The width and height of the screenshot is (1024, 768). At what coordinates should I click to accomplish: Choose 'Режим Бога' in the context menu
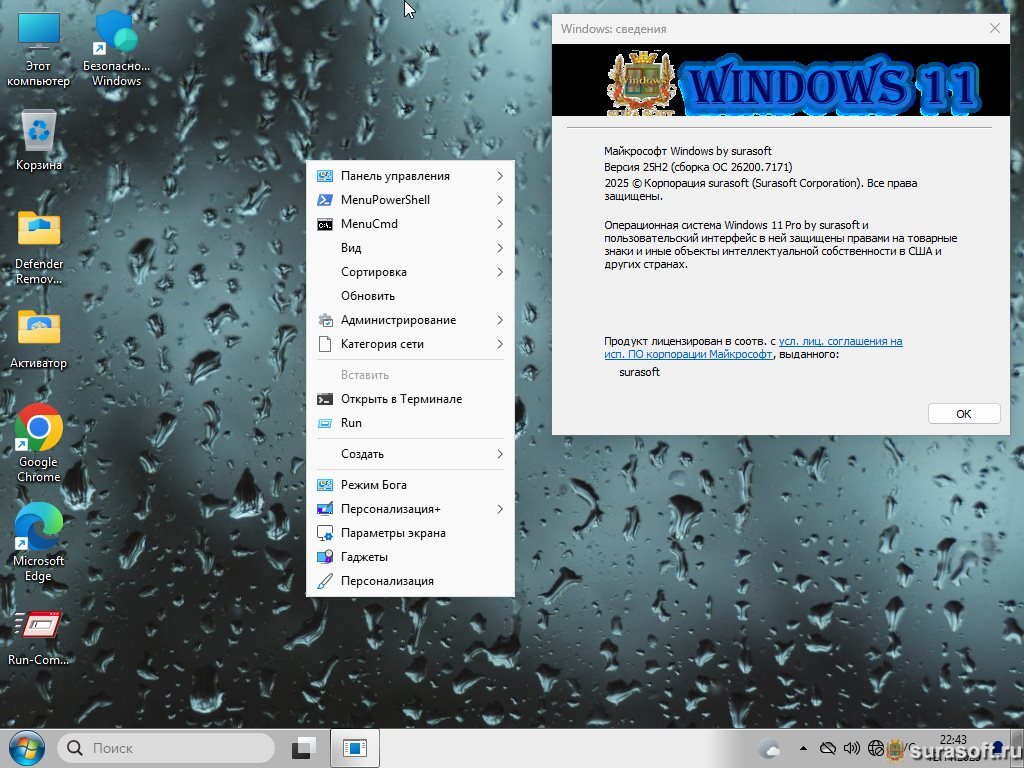(410, 485)
